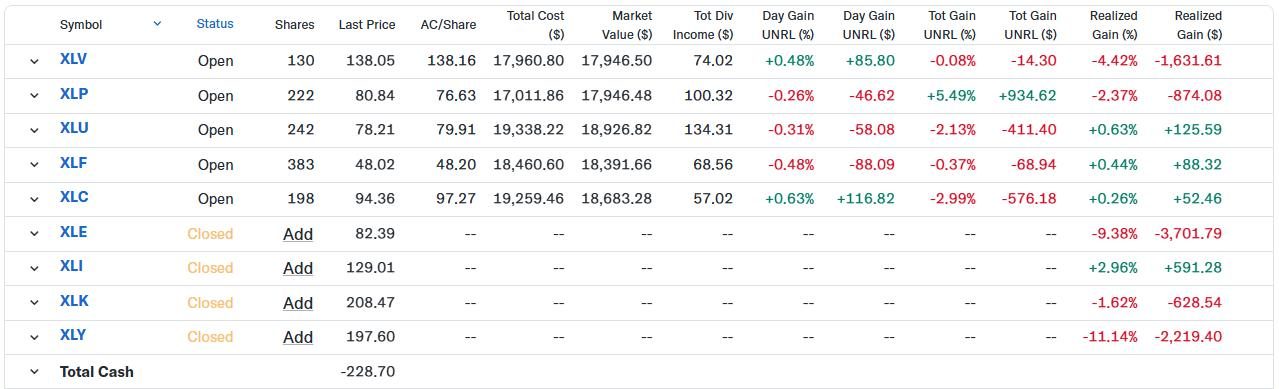Open the XLP symbol link
Viewport: 1279px width, 389px height.
74,94
